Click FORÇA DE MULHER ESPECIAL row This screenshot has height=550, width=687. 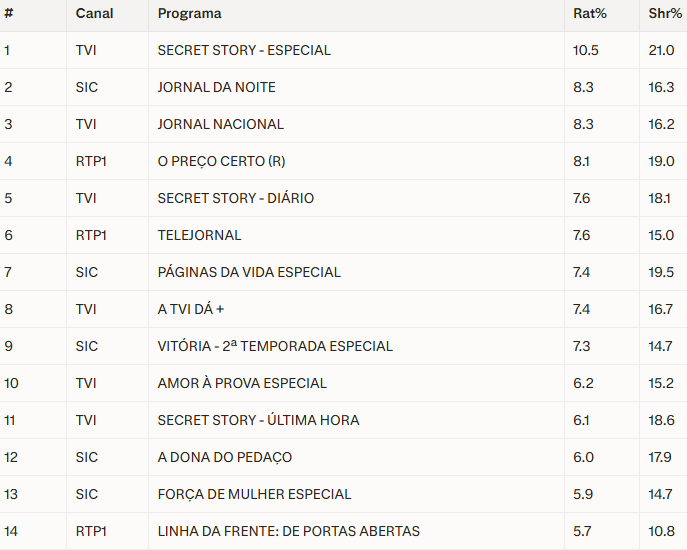pyautogui.click(x=254, y=494)
